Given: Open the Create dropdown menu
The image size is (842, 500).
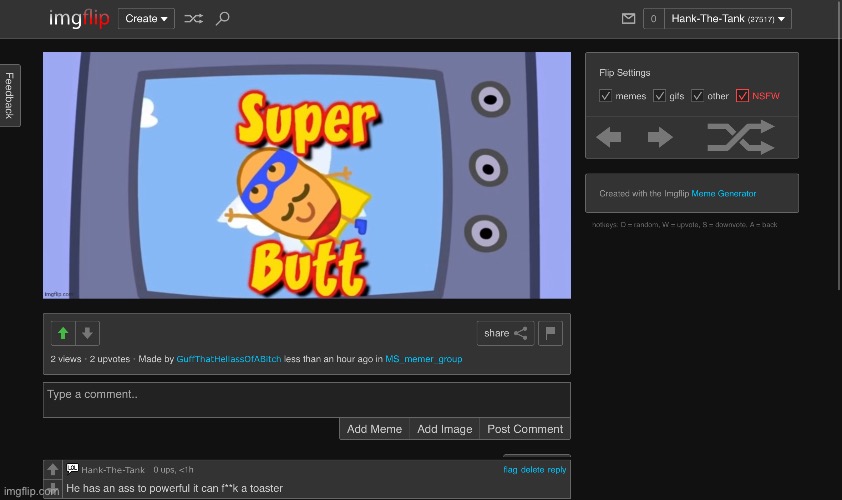Looking at the screenshot, I should [x=146, y=18].
